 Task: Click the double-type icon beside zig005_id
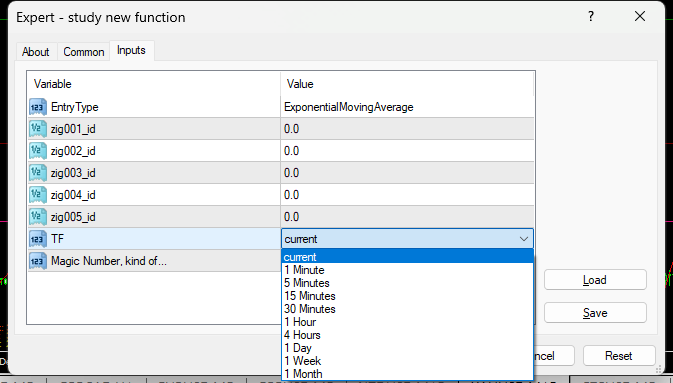[38, 217]
